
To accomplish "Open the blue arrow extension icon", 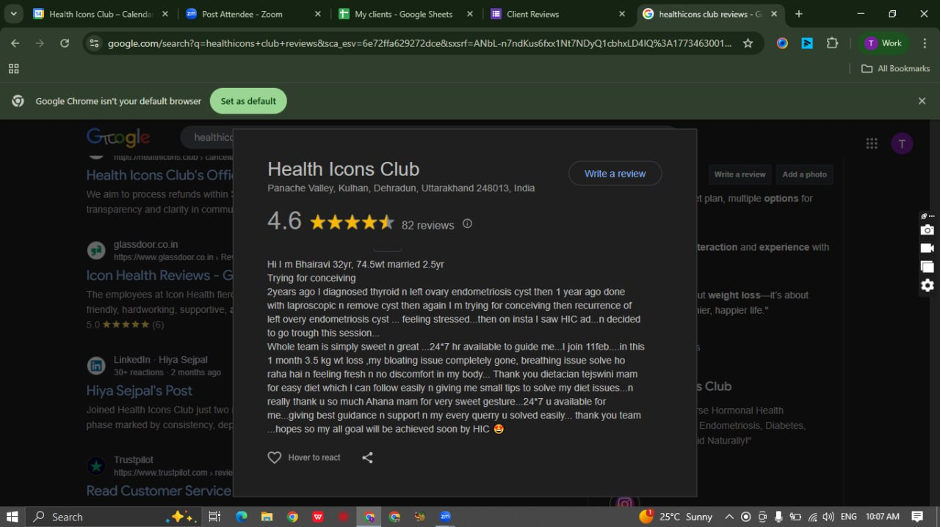I will click(x=807, y=43).
